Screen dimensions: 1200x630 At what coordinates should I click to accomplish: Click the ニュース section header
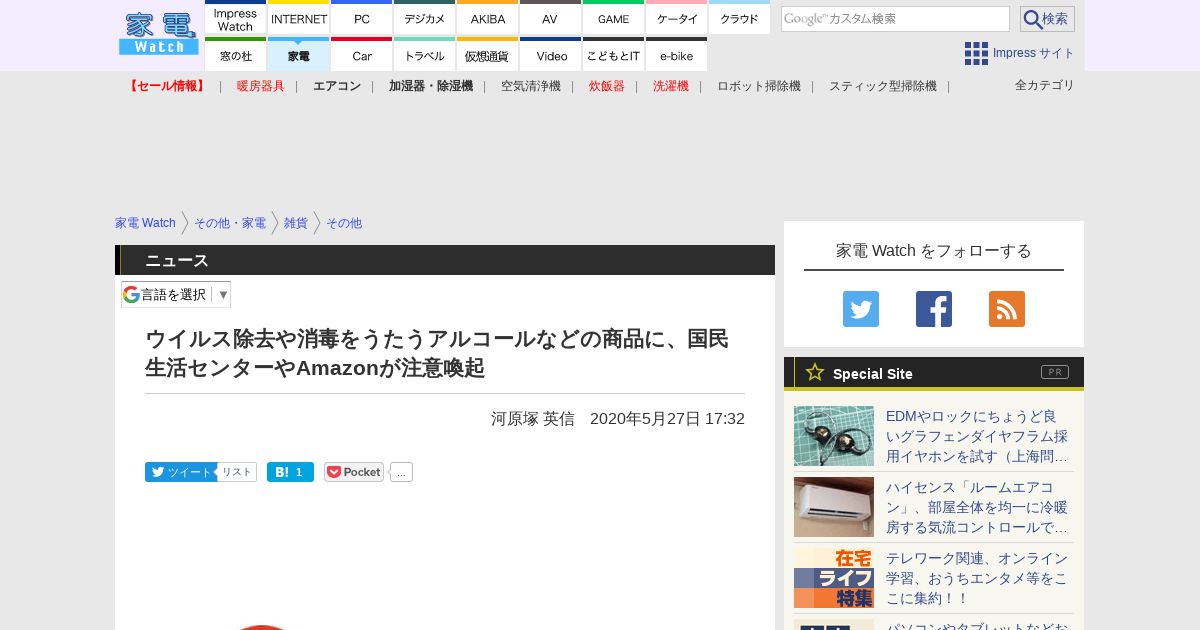[x=445, y=260]
